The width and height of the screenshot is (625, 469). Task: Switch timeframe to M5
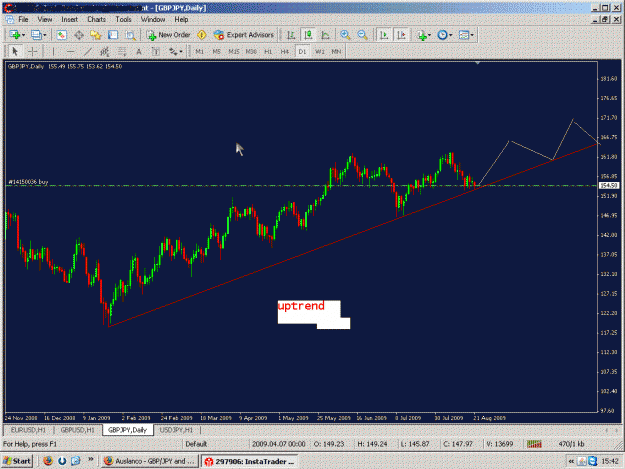[216, 51]
